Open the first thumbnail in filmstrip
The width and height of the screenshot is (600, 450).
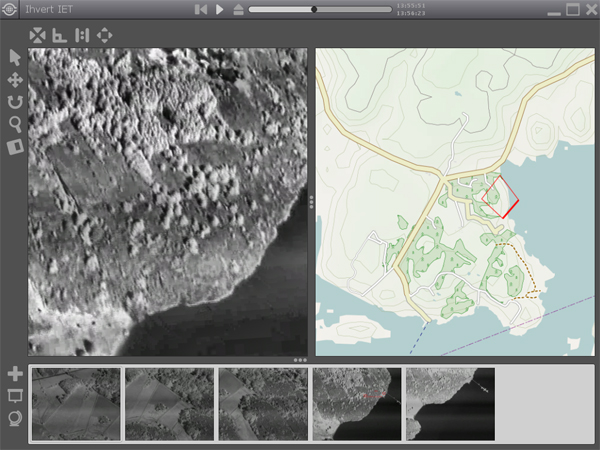77,404
